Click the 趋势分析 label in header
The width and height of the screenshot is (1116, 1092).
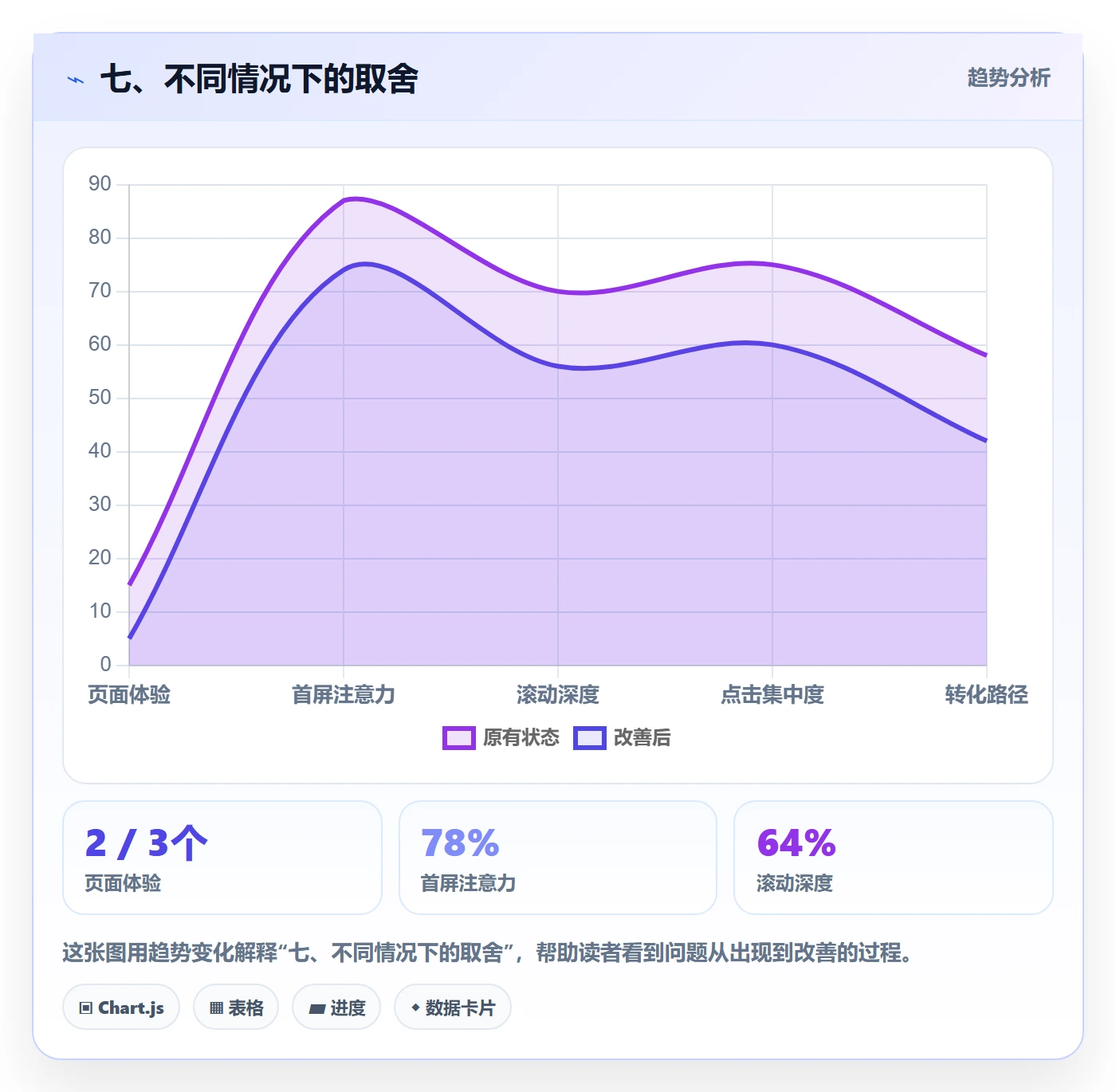[x=1008, y=77]
